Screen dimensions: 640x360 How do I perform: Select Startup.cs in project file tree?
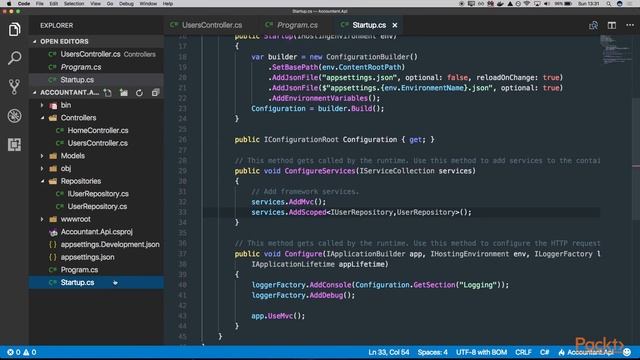point(96,282)
